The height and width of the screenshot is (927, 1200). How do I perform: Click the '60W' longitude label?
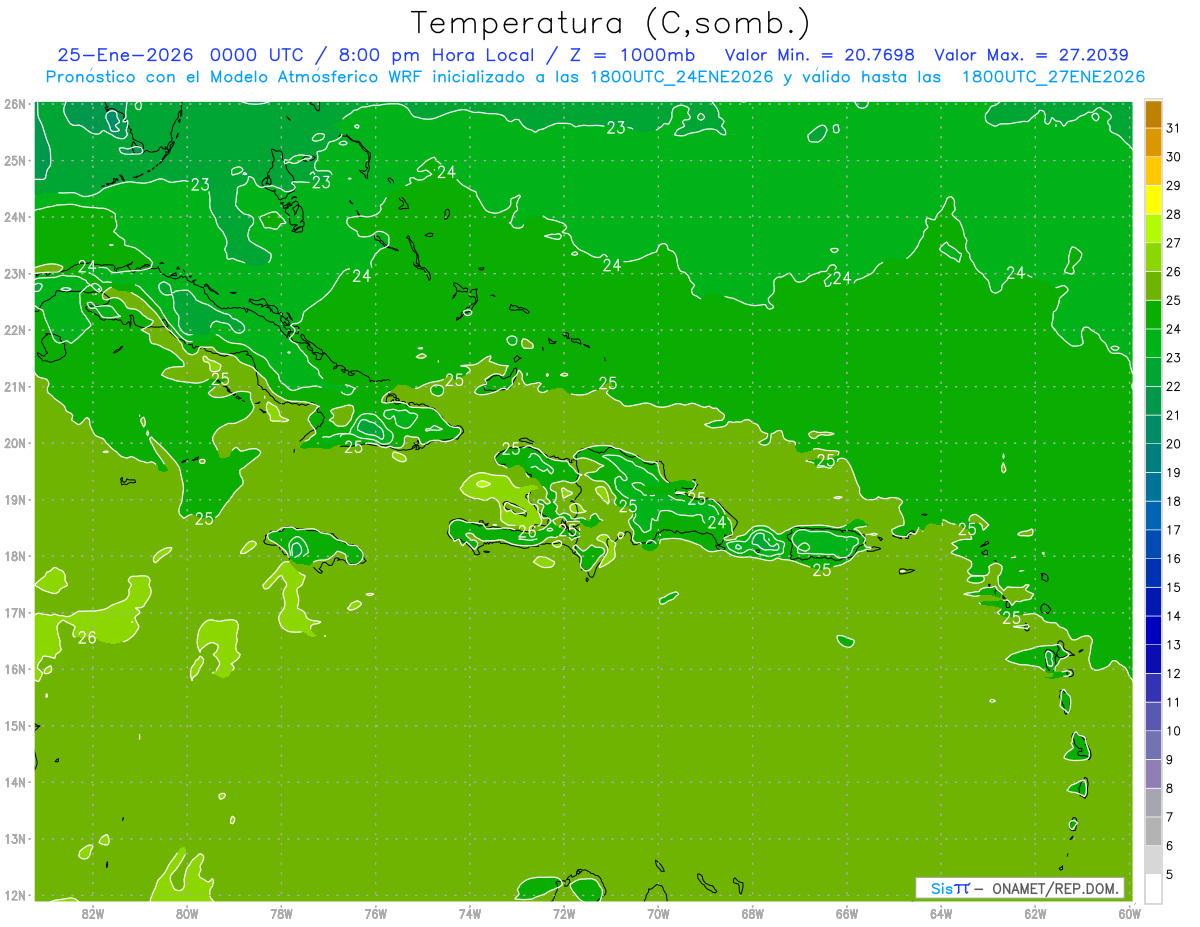[x=1129, y=913]
